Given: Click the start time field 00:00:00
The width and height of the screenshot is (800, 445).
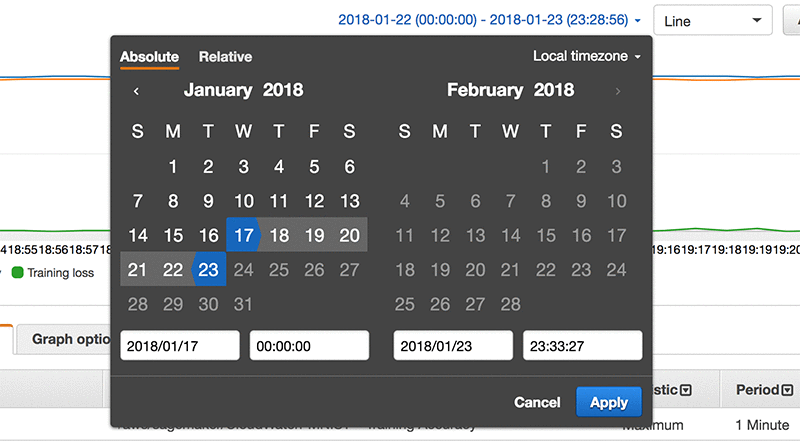Looking at the screenshot, I should click(309, 345).
